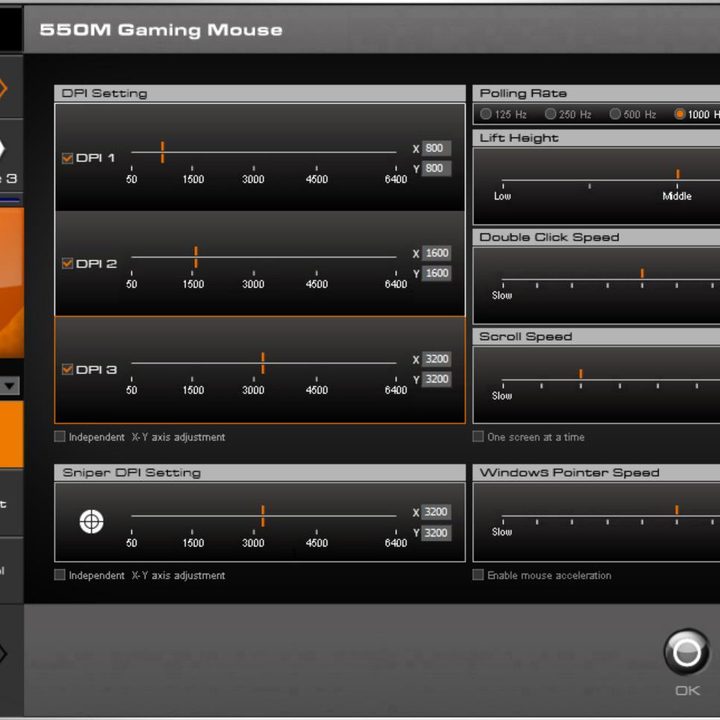Screen dimensions: 720x720
Task: Click the DPI 1 X value field
Action: click(436, 148)
